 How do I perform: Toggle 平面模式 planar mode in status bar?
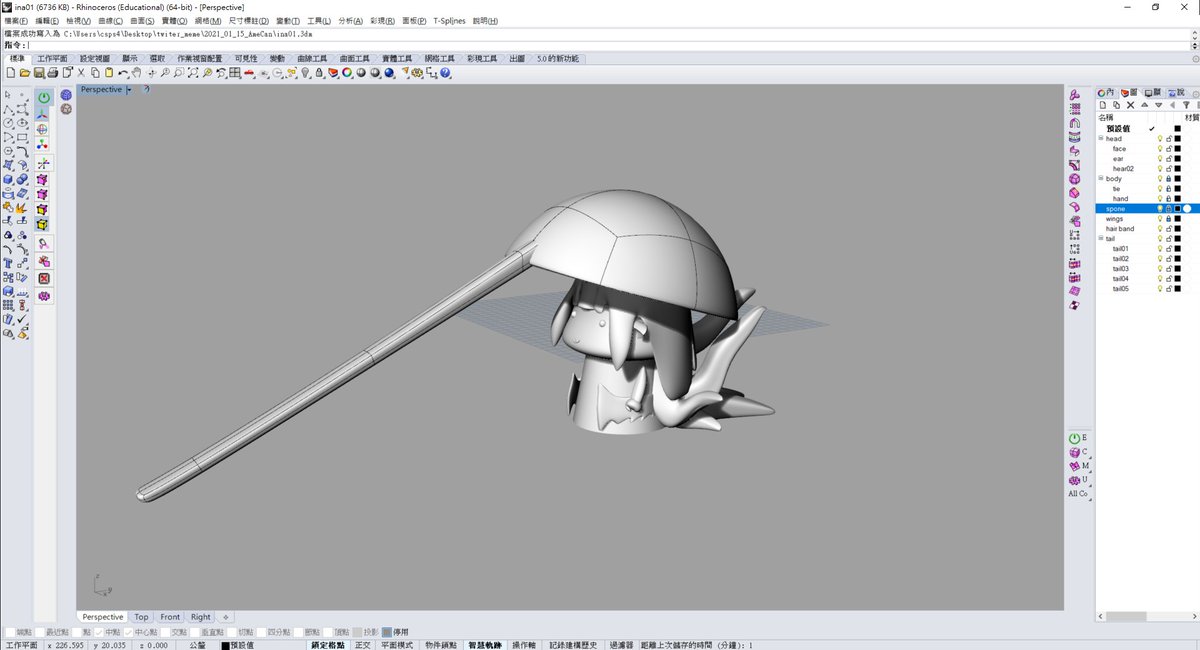(x=396, y=645)
